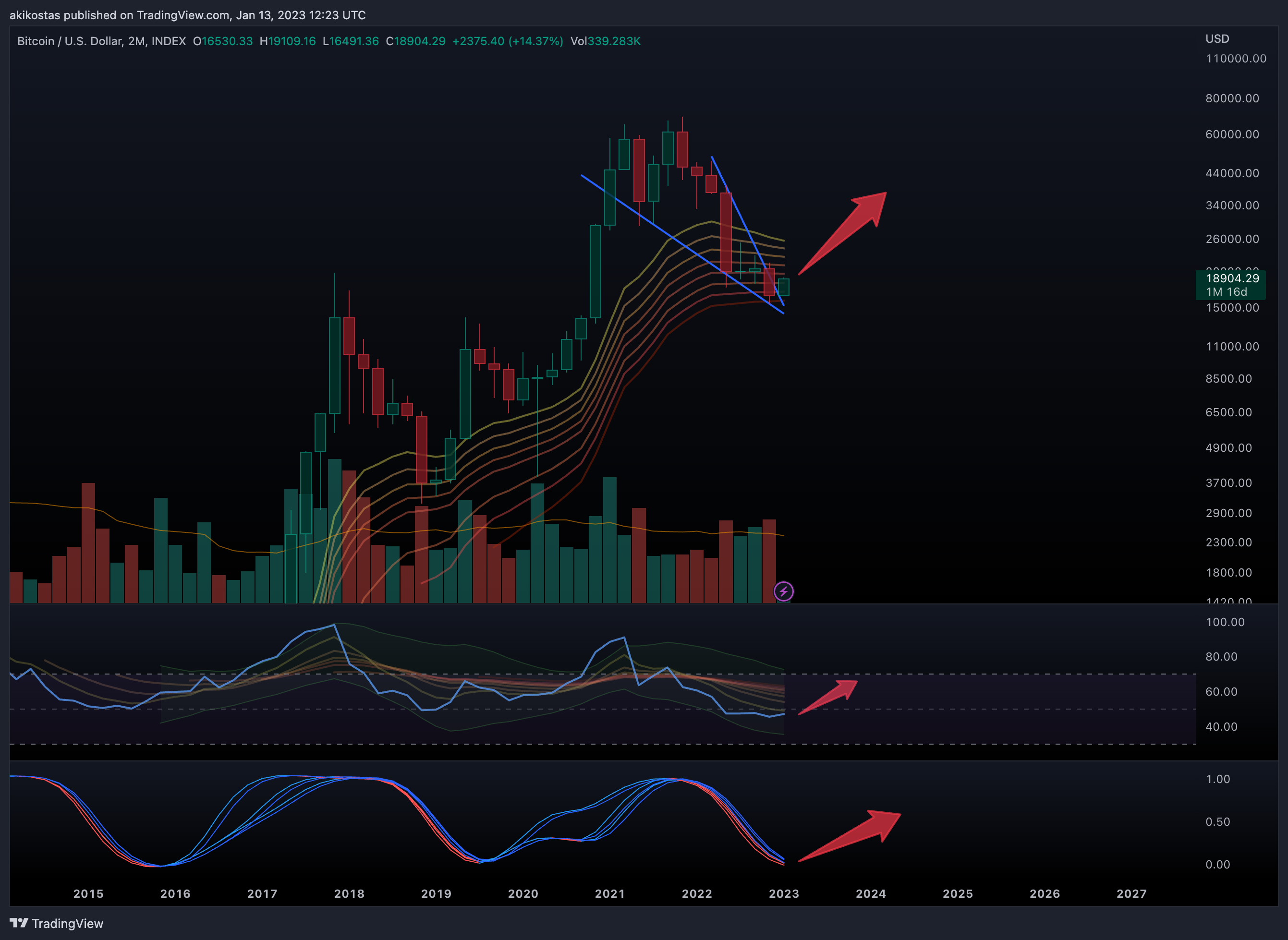1288x940 pixels.
Task: Click the 2021 label on the time axis
Action: coord(609,893)
